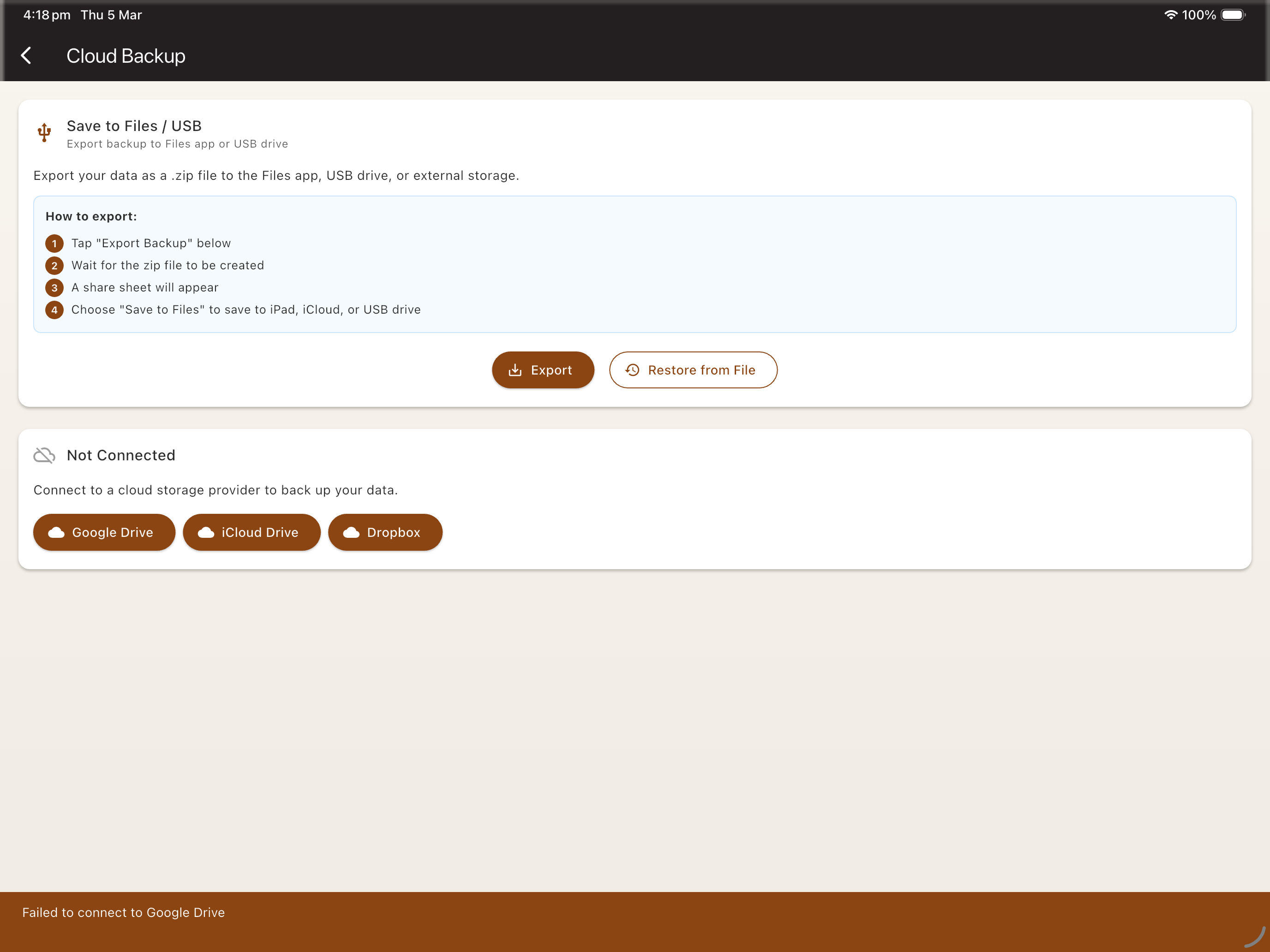Click the download icon inside Export button
This screenshot has height=952, width=1270.
click(515, 370)
